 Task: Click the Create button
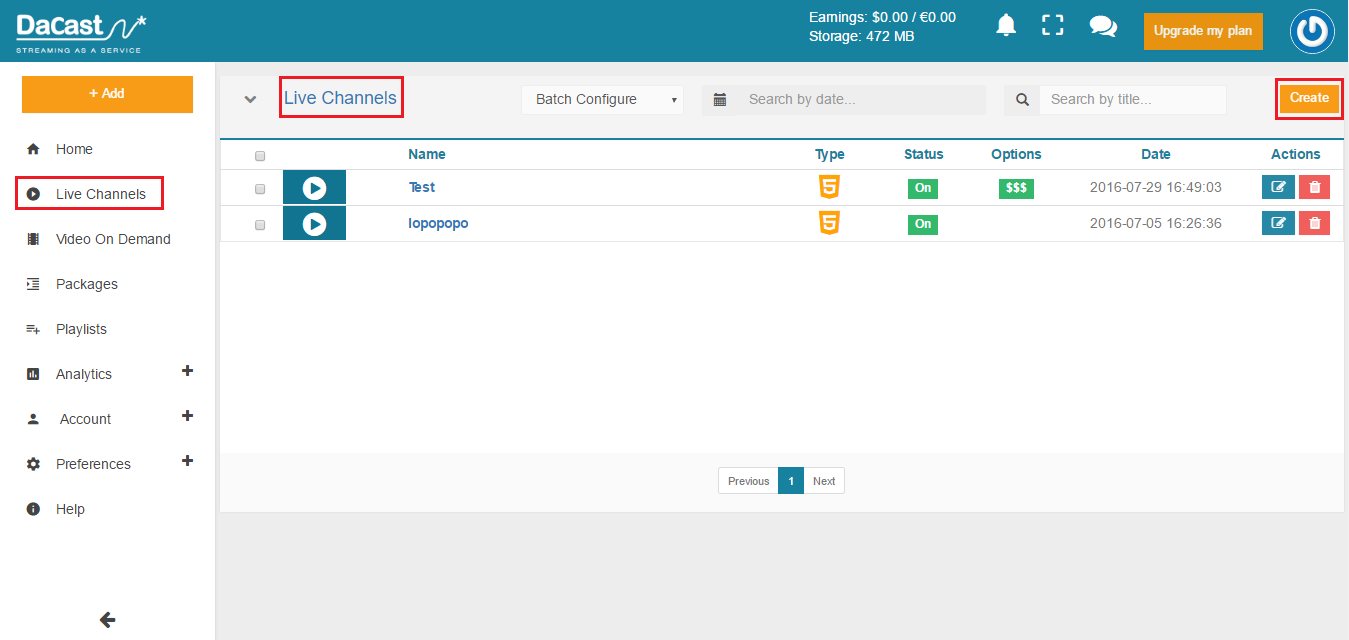(x=1309, y=98)
